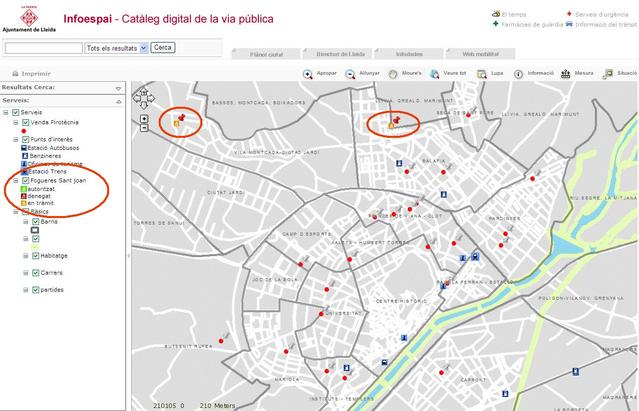Click the Imprimir print icon
Viewport: 639px width, 411px height.
coord(15,74)
